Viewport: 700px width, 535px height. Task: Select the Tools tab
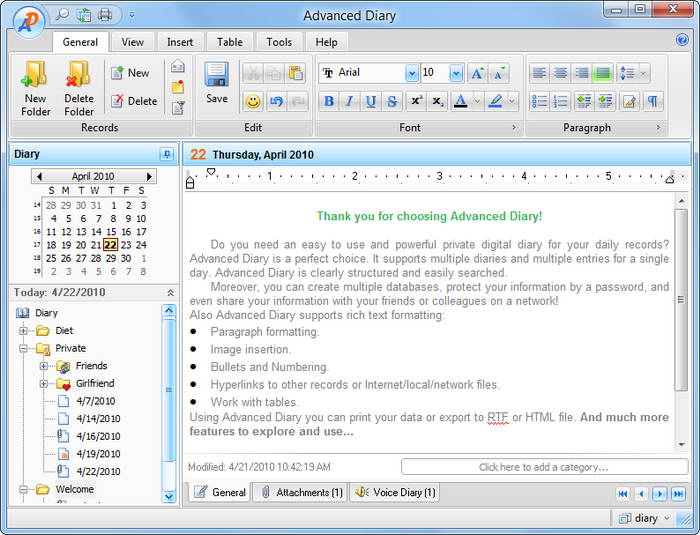pyautogui.click(x=279, y=42)
